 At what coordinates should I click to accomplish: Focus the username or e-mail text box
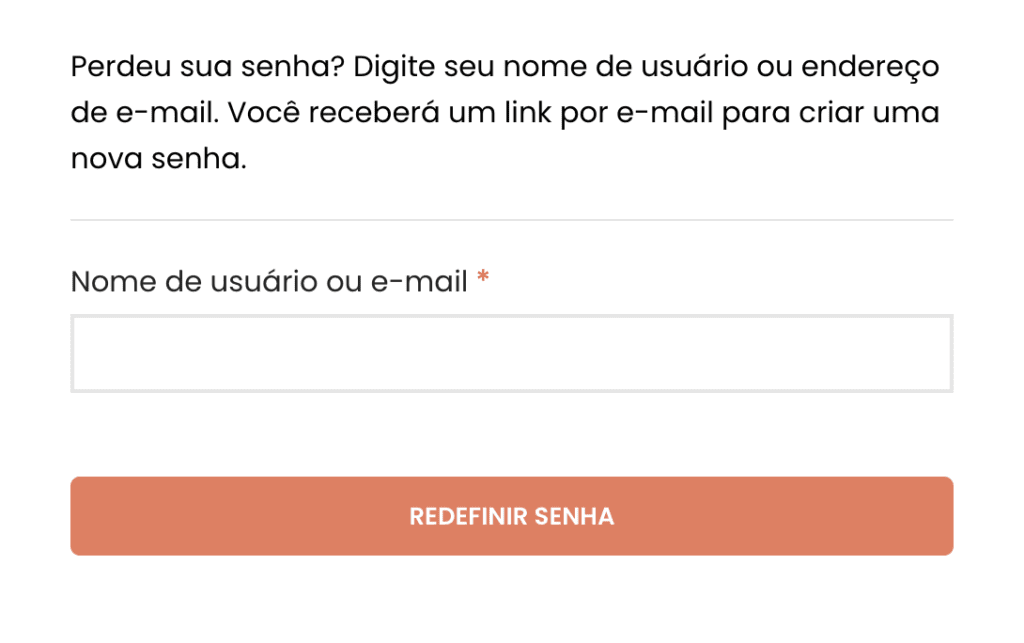[511, 353]
